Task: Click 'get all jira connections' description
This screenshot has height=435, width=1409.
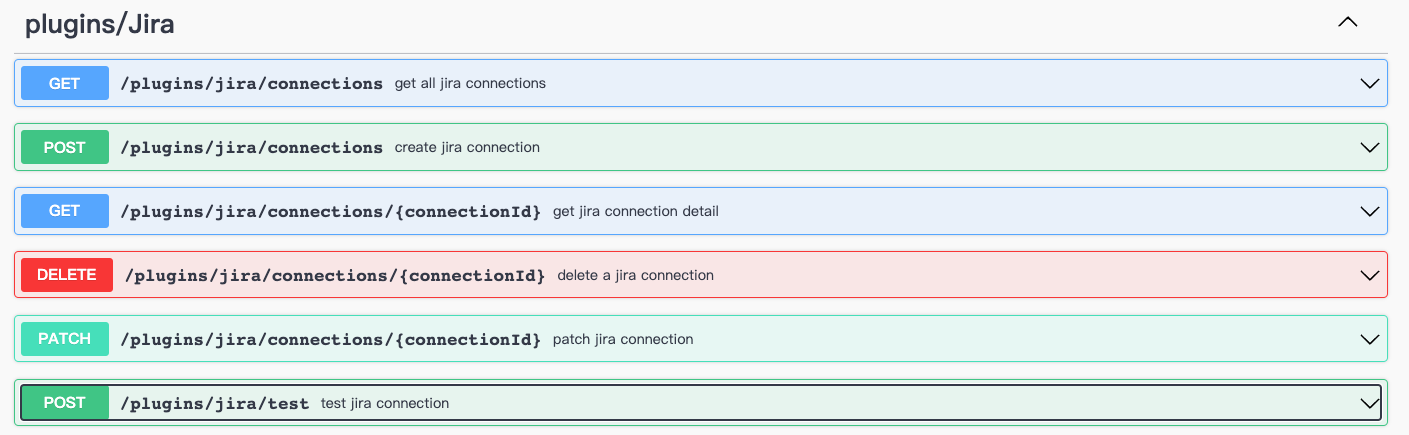Action: pyautogui.click(x=470, y=83)
